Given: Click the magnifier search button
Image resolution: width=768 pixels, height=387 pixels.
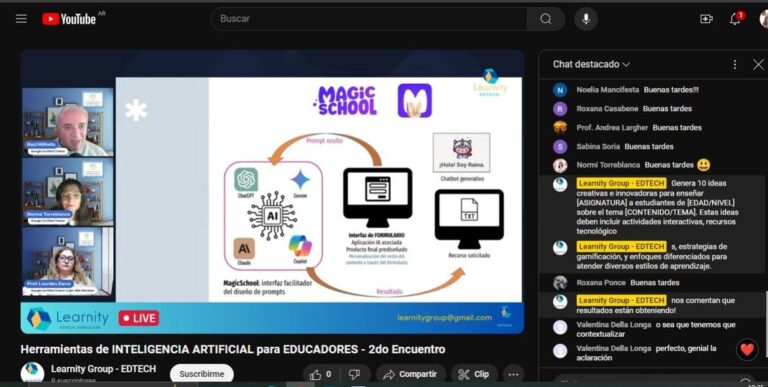Looking at the screenshot, I should click(x=546, y=19).
